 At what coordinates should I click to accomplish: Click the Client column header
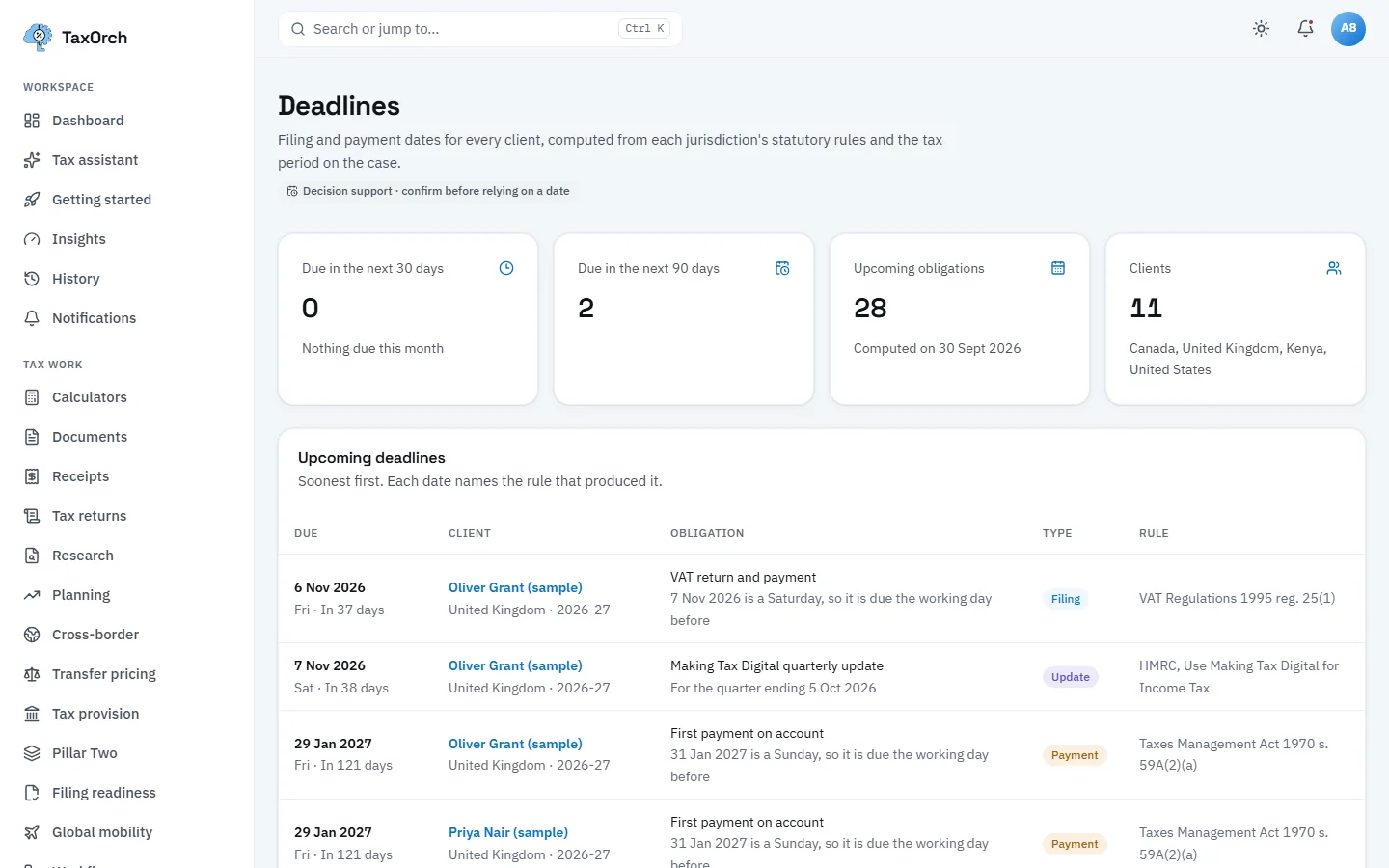pyautogui.click(x=470, y=533)
